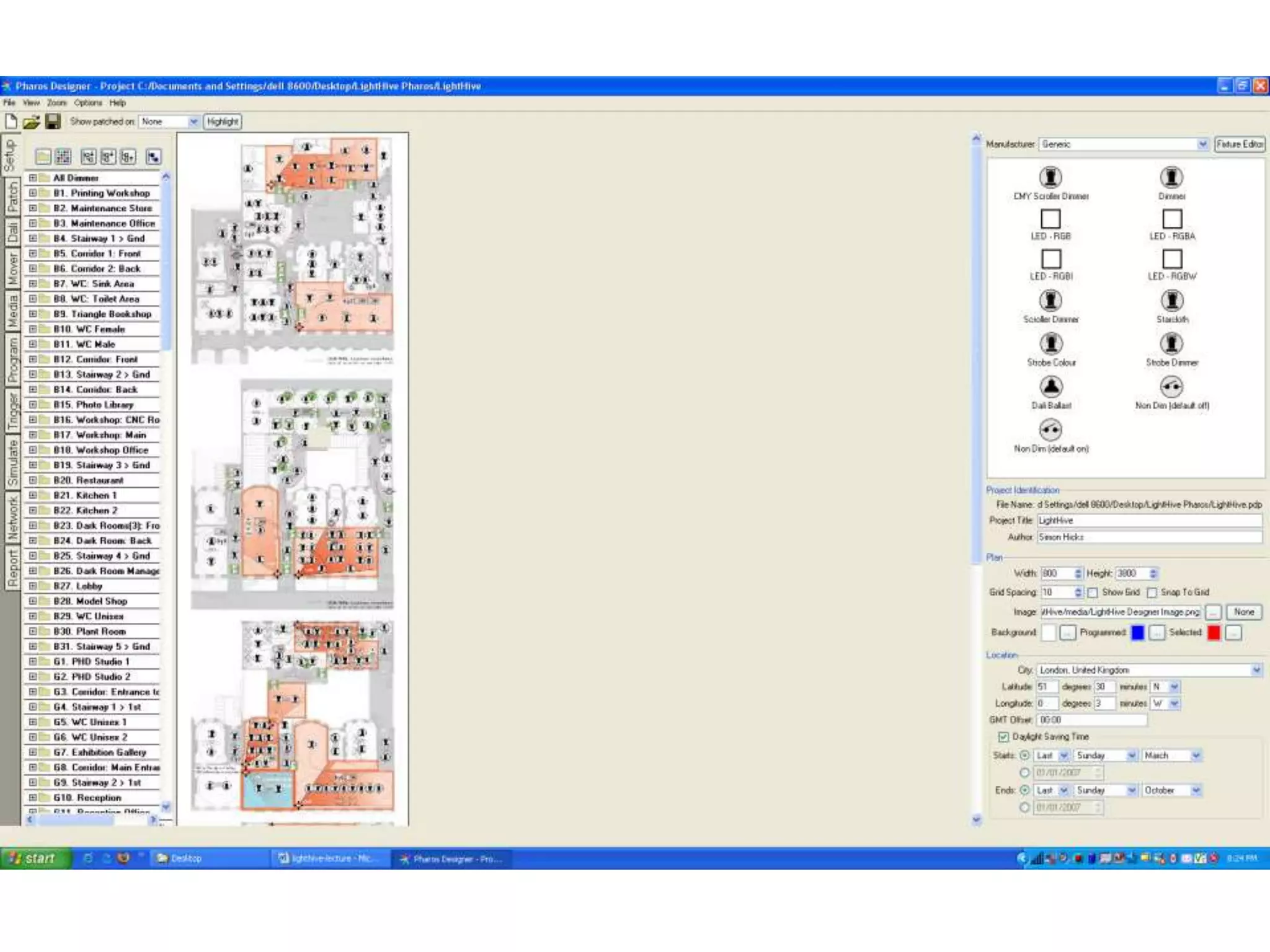The height and width of the screenshot is (952, 1270).
Task: Pick the Dali Ballast fixture icon
Action: tap(1050, 387)
